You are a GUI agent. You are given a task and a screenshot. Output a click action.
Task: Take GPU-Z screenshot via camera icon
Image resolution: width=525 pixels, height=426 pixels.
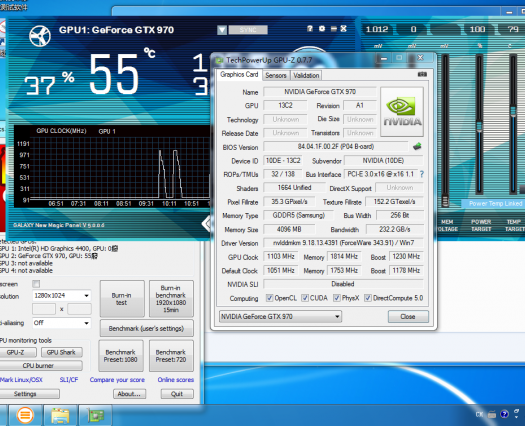click(422, 74)
